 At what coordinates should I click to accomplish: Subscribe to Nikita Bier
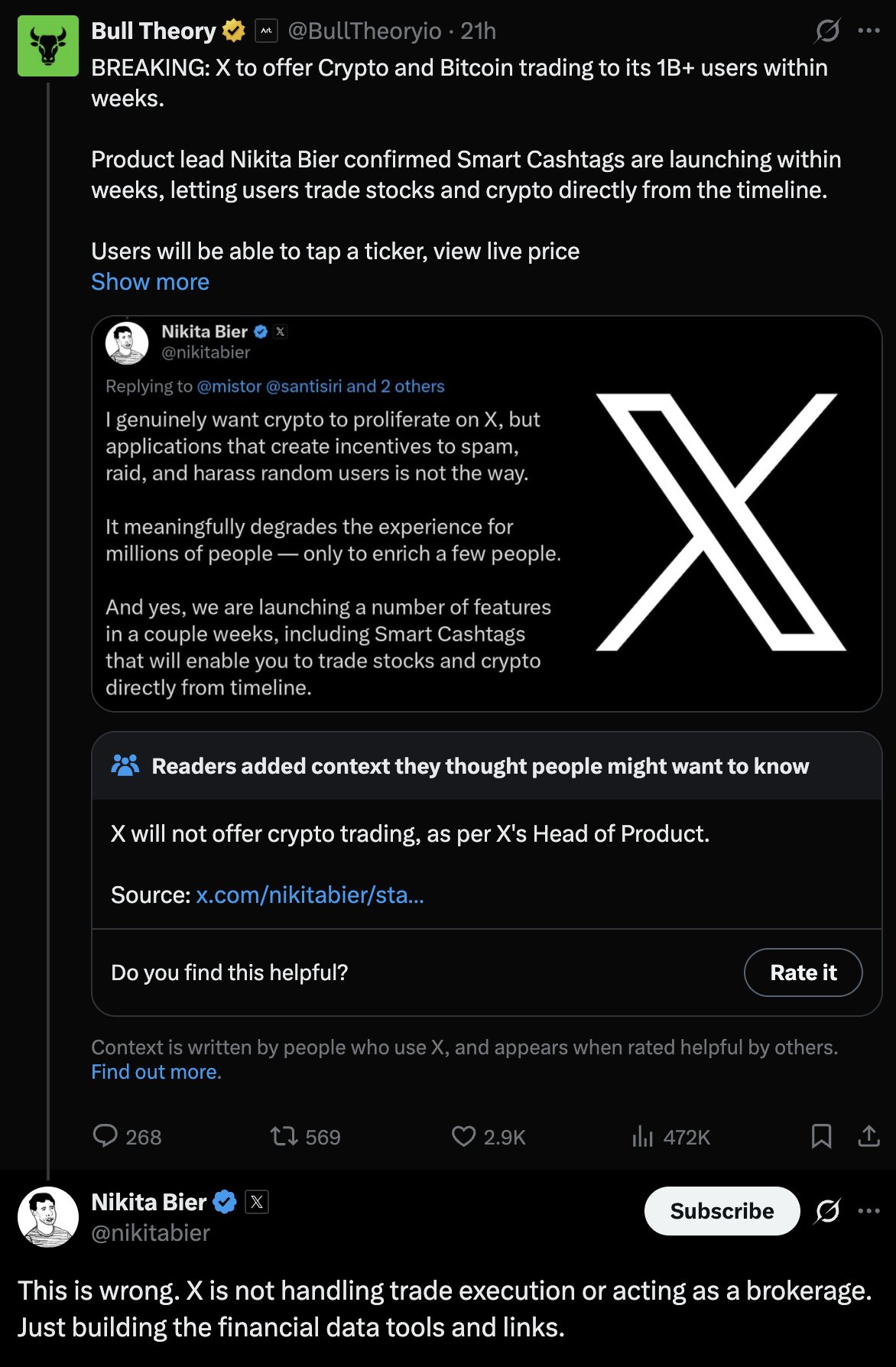click(x=721, y=1210)
